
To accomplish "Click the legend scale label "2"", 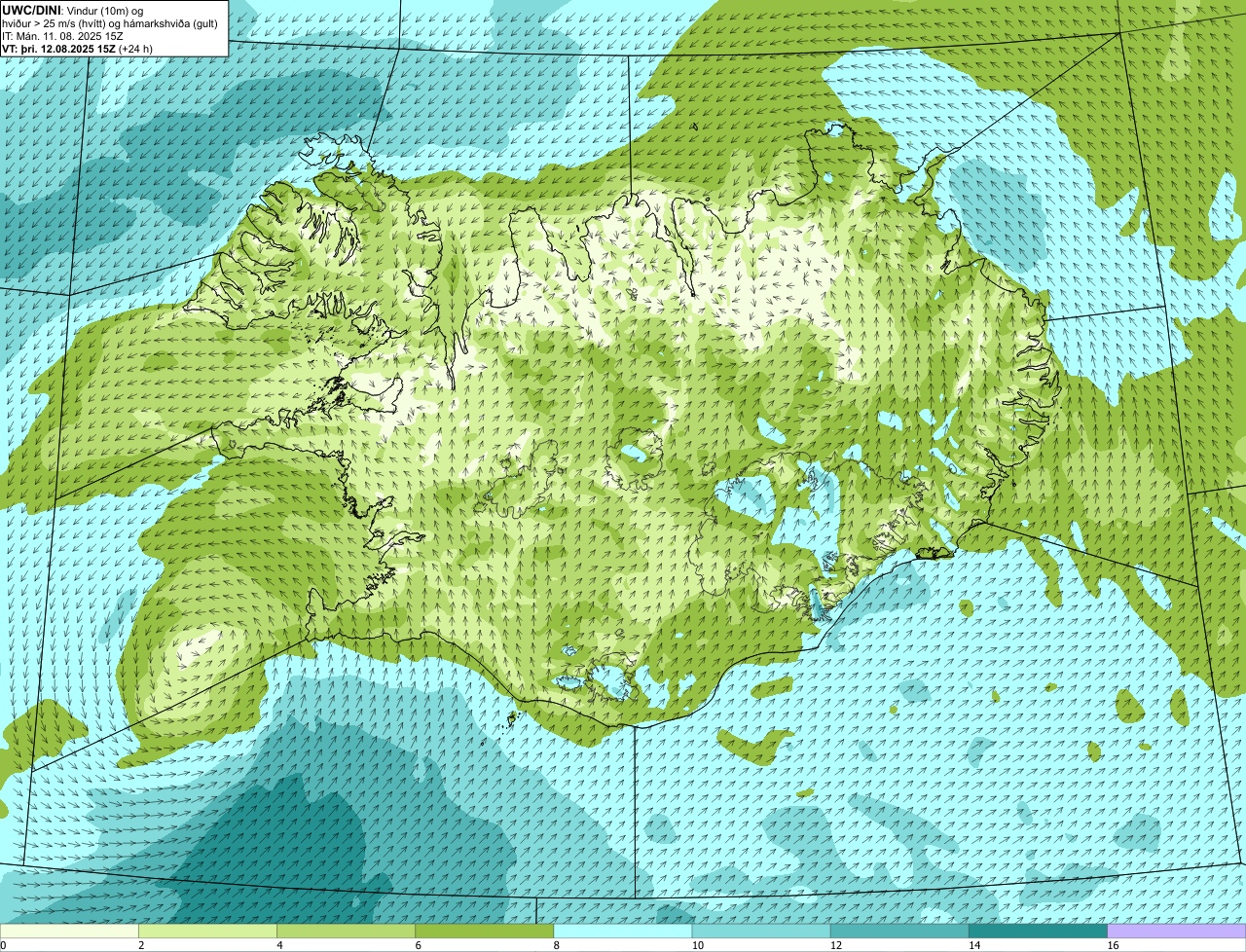I will [141, 945].
